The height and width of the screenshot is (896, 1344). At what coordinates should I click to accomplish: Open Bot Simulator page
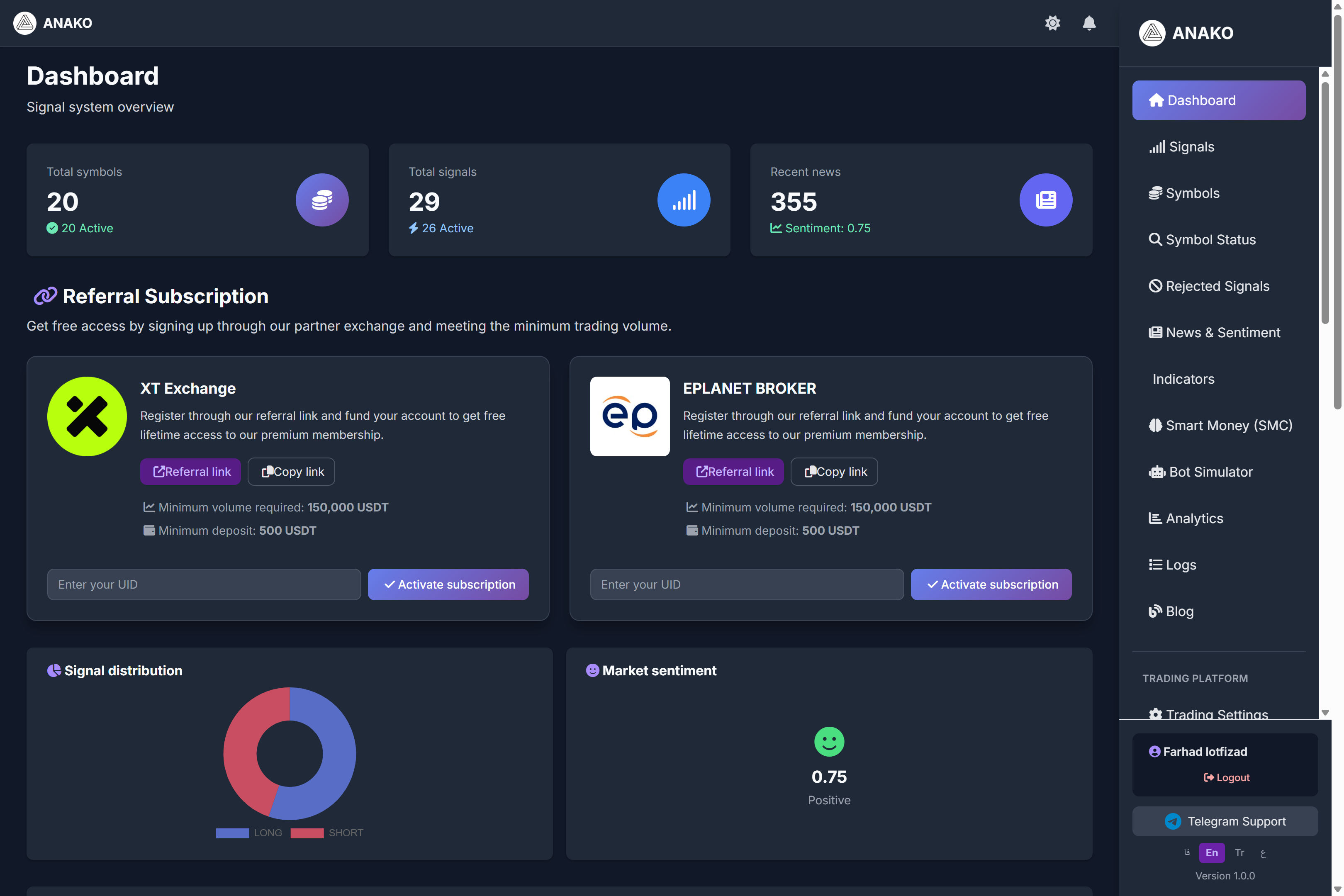click(x=1219, y=472)
